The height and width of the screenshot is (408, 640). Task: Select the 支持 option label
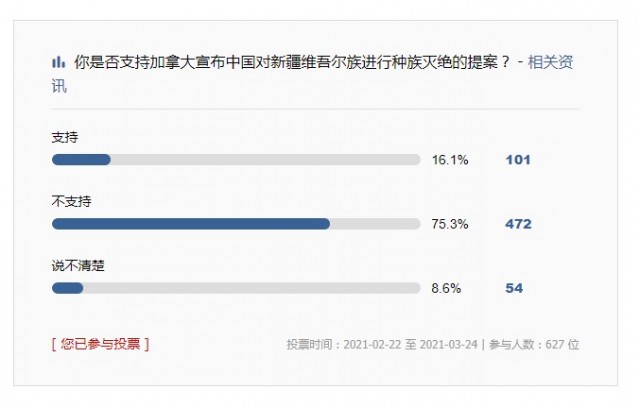(65, 137)
